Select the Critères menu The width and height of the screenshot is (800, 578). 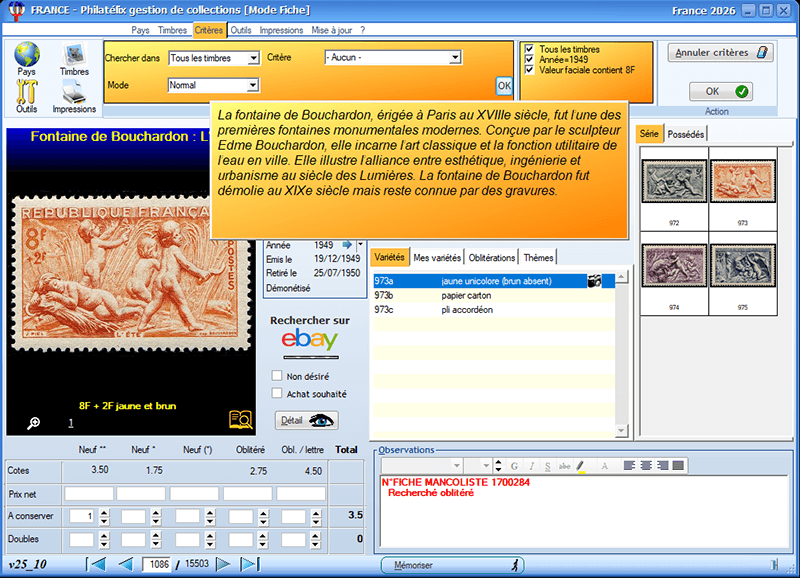click(209, 30)
